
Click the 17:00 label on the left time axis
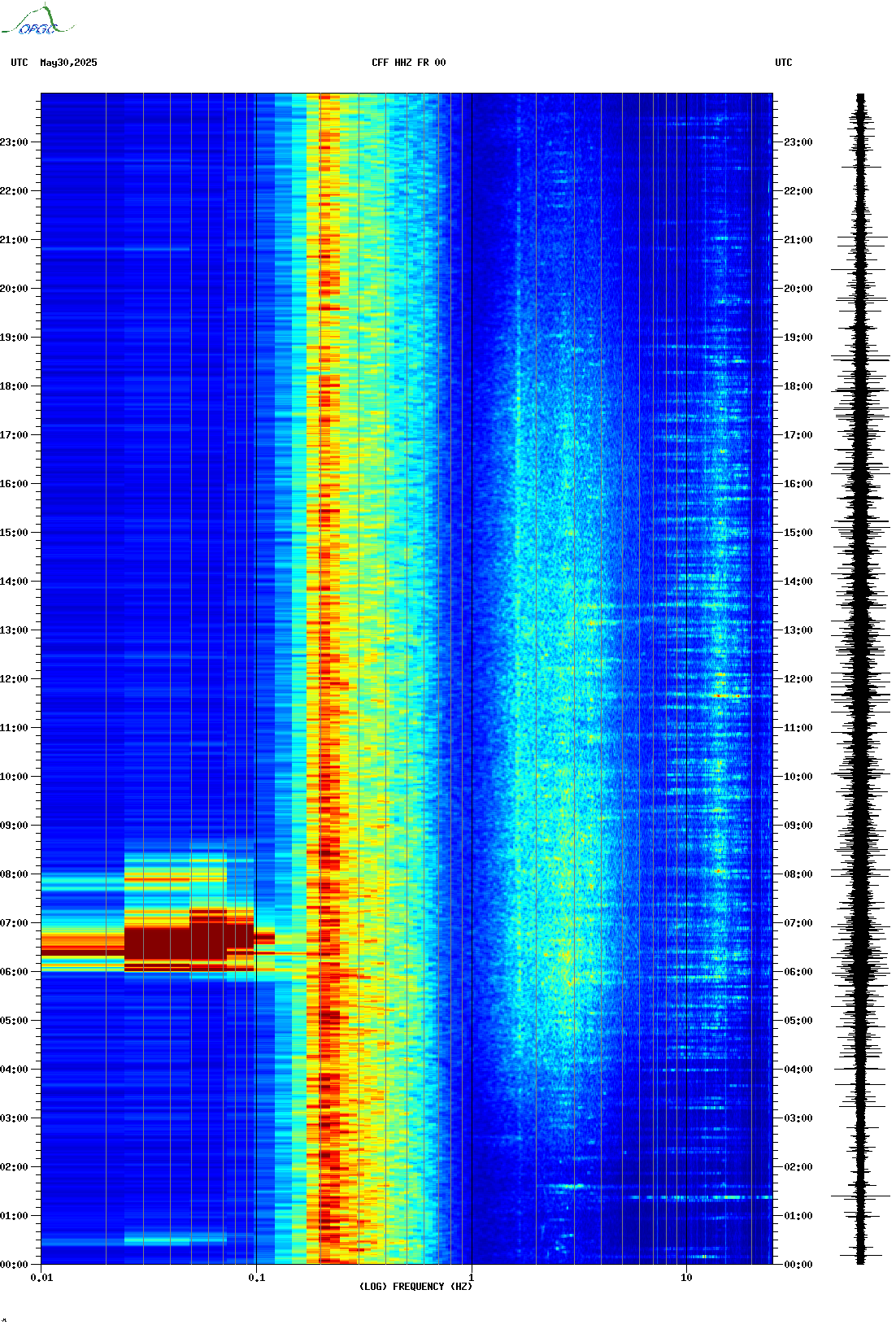point(14,435)
